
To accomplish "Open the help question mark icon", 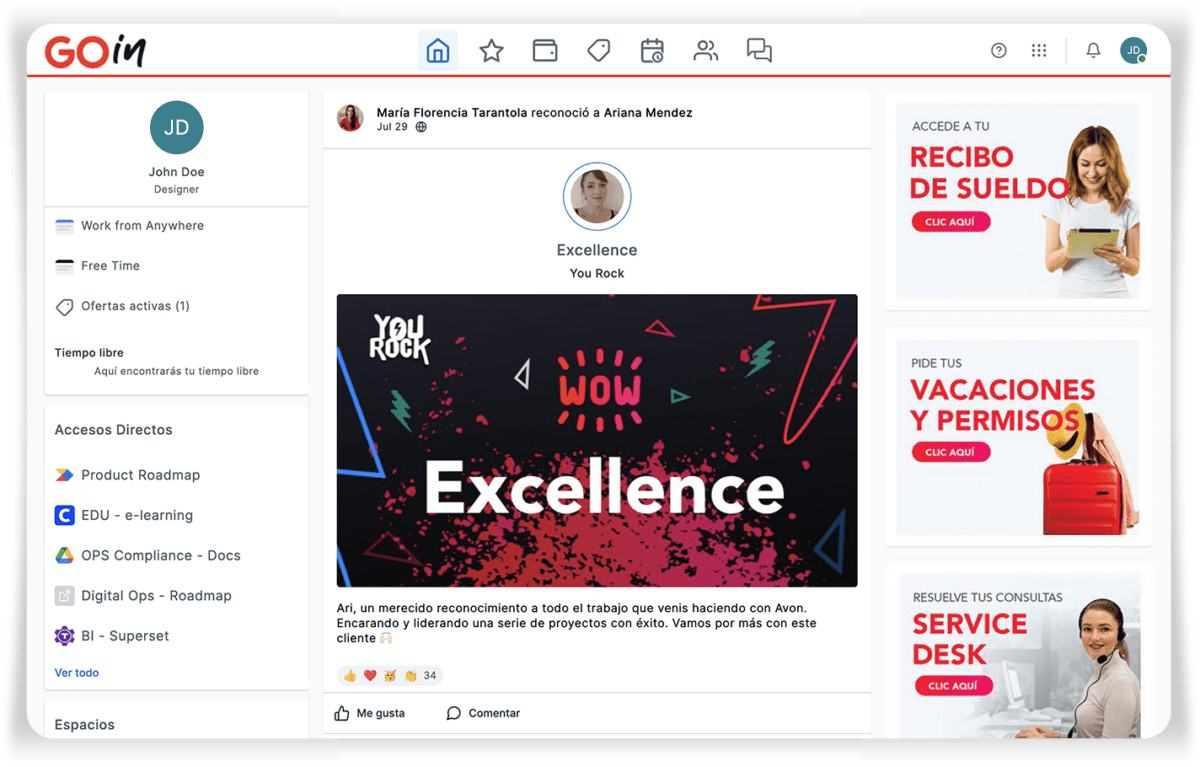I will [x=998, y=51].
